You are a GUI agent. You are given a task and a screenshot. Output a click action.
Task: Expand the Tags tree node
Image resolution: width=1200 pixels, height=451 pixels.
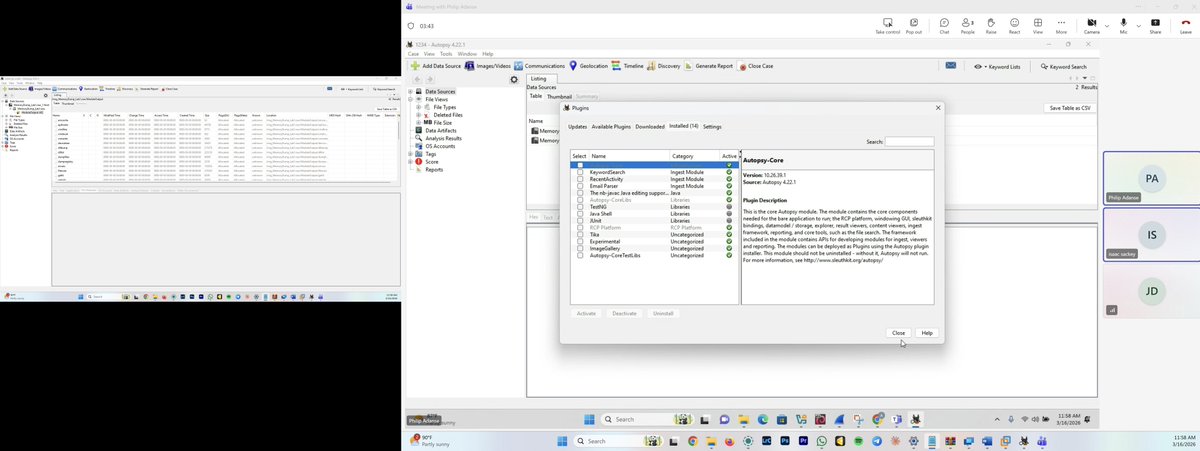[410, 154]
